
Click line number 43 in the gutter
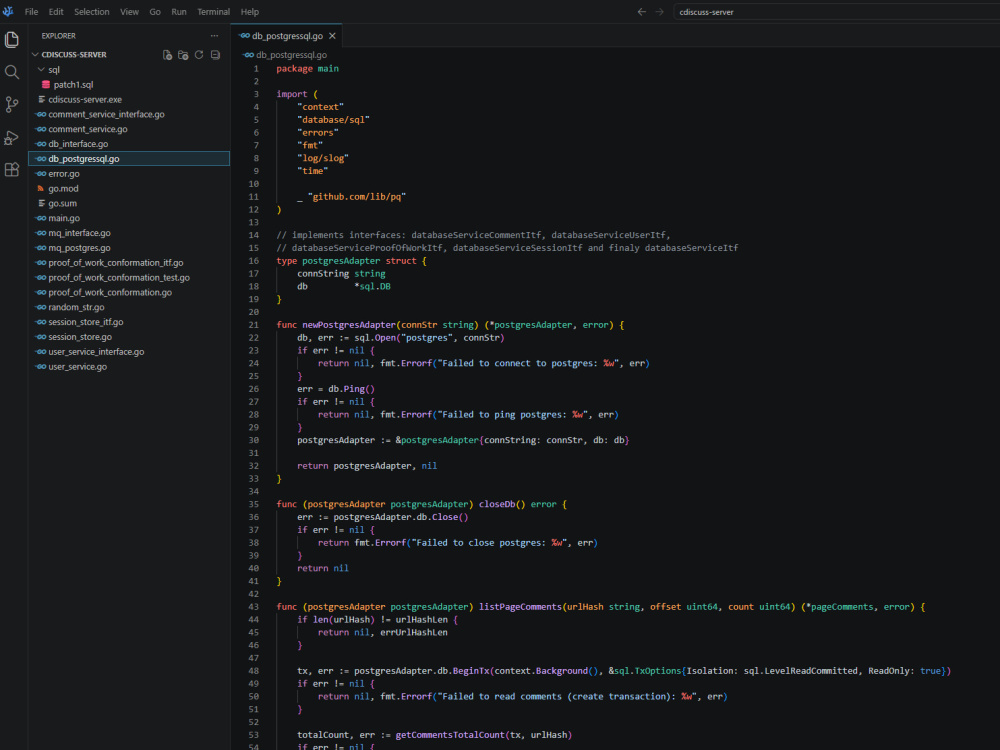click(254, 607)
